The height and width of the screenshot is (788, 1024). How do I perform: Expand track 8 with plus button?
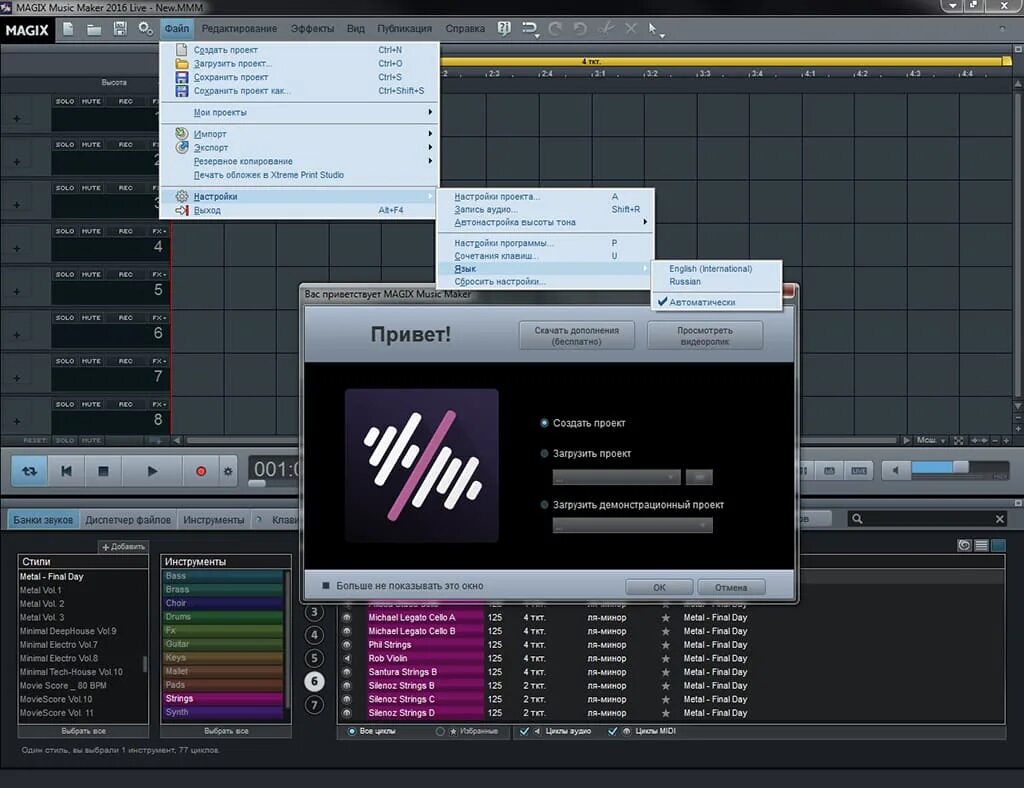pos(17,421)
